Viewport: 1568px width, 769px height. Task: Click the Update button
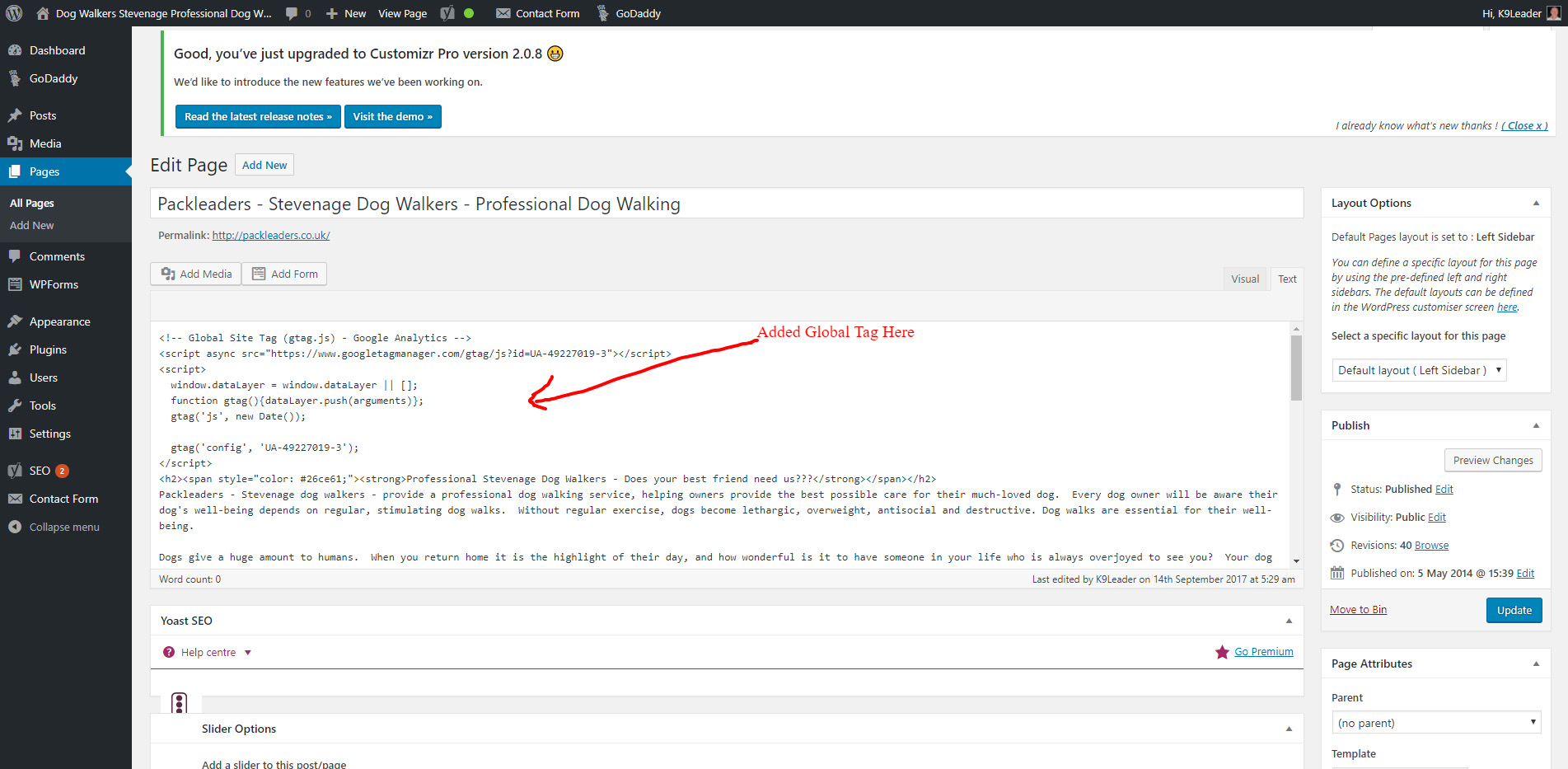[x=1514, y=610]
